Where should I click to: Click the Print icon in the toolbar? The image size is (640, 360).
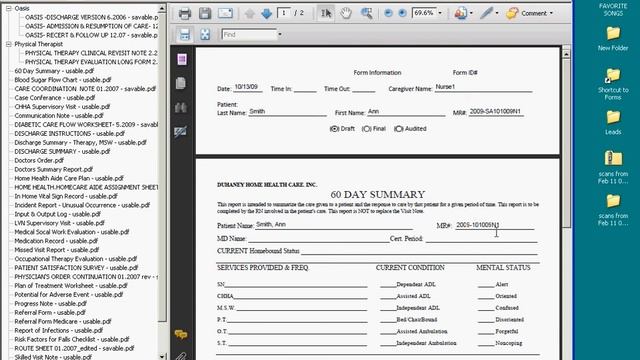[184, 13]
